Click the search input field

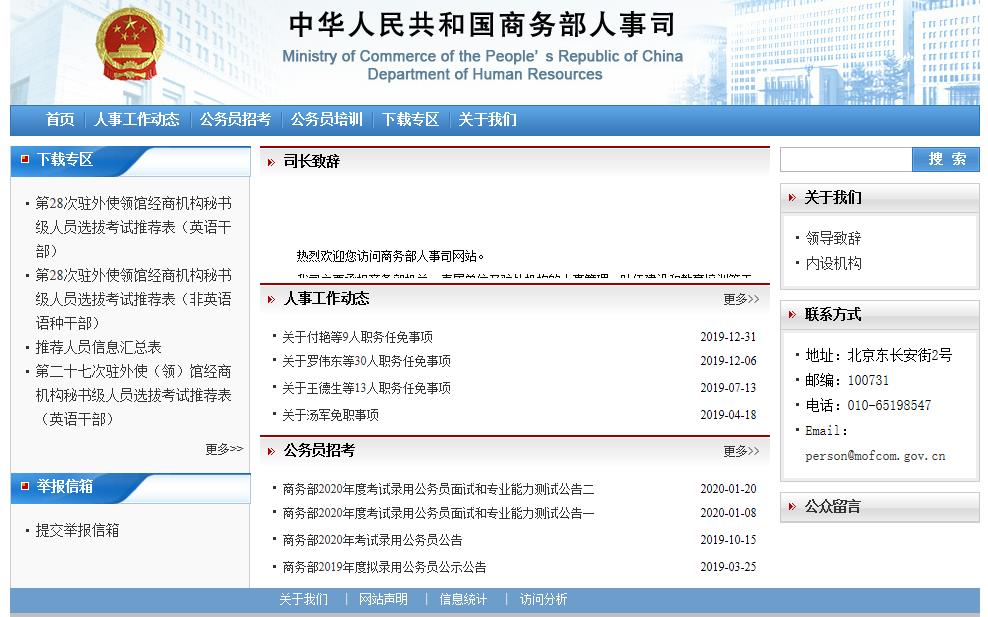tap(848, 159)
